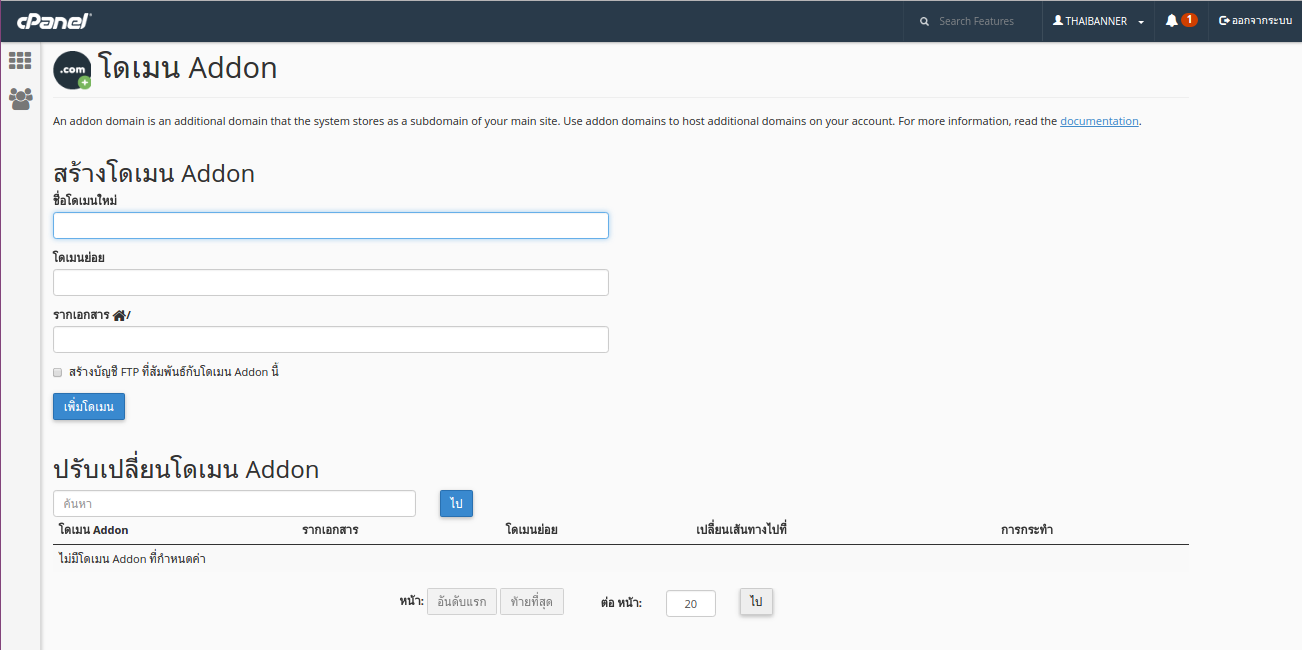The width and height of the screenshot is (1302, 650).
Task: Open the apps grid sidebar icon
Action: [x=20, y=61]
